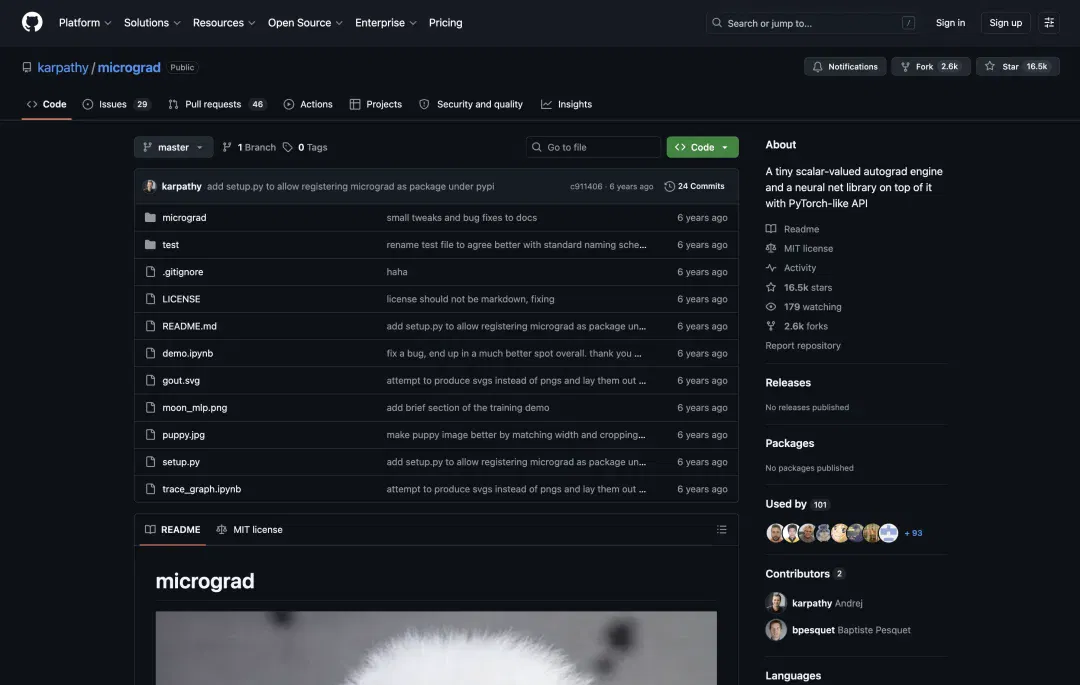The image size is (1080, 685).
Task: Select the README tab below files
Action: [172, 529]
